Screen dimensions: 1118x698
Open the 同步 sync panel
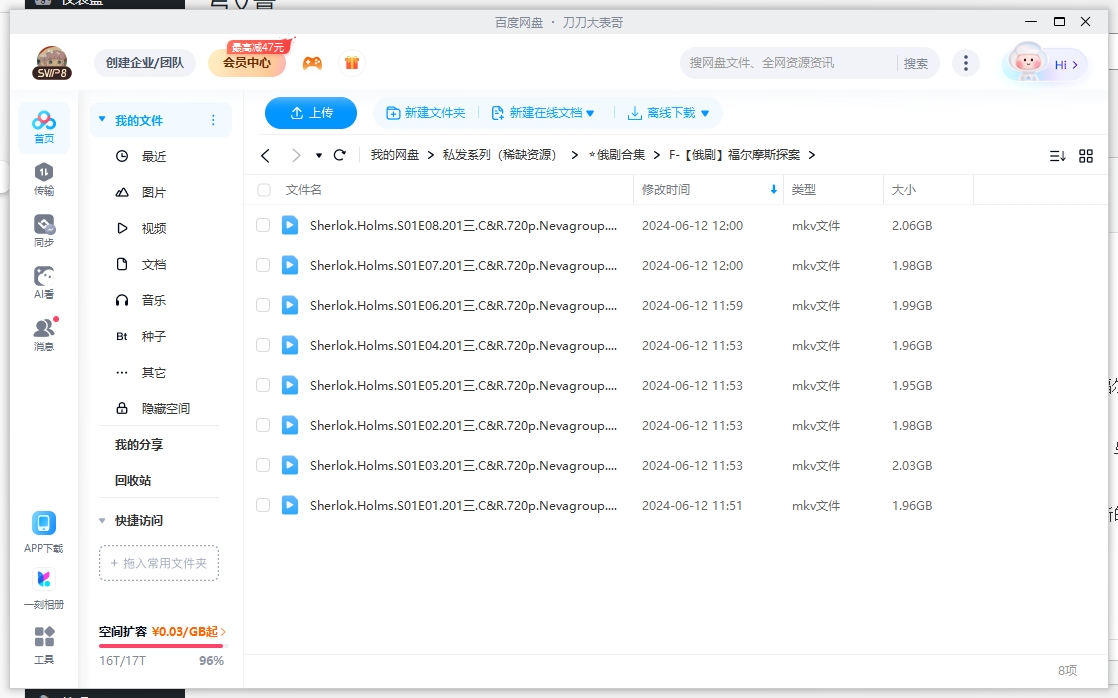click(x=43, y=230)
